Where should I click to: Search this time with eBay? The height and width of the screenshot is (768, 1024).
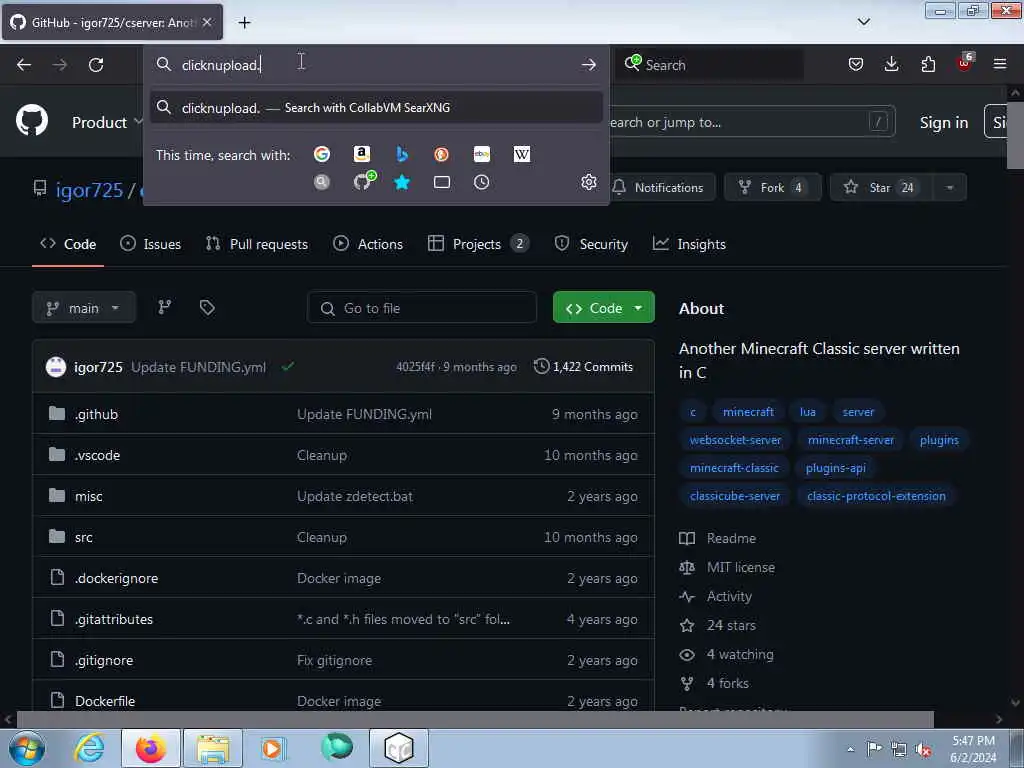coord(481,154)
